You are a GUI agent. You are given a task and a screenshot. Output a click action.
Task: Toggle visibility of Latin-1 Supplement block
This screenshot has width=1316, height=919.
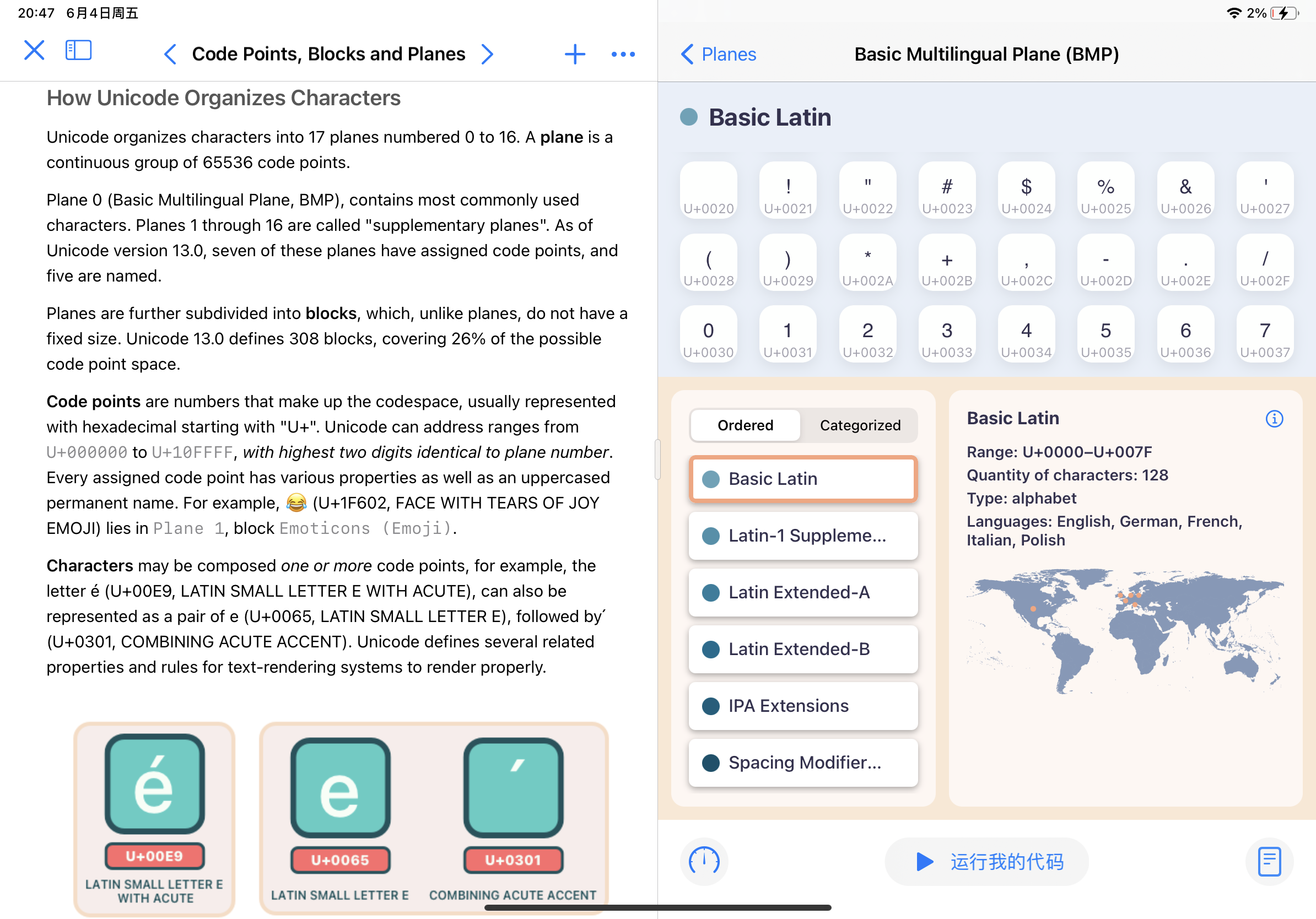click(x=711, y=536)
